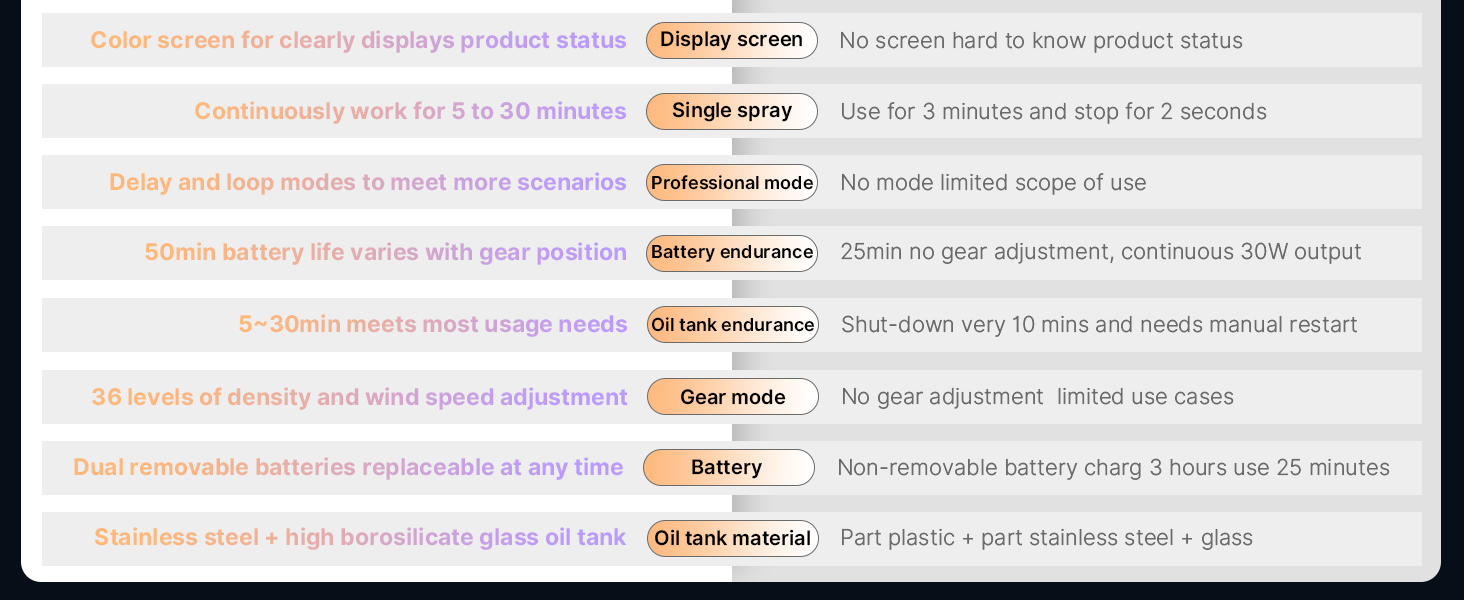Viewport: 1464px width, 600px height.
Task: Select the Oil tank material pill
Action: pyautogui.click(x=733, y=538)
